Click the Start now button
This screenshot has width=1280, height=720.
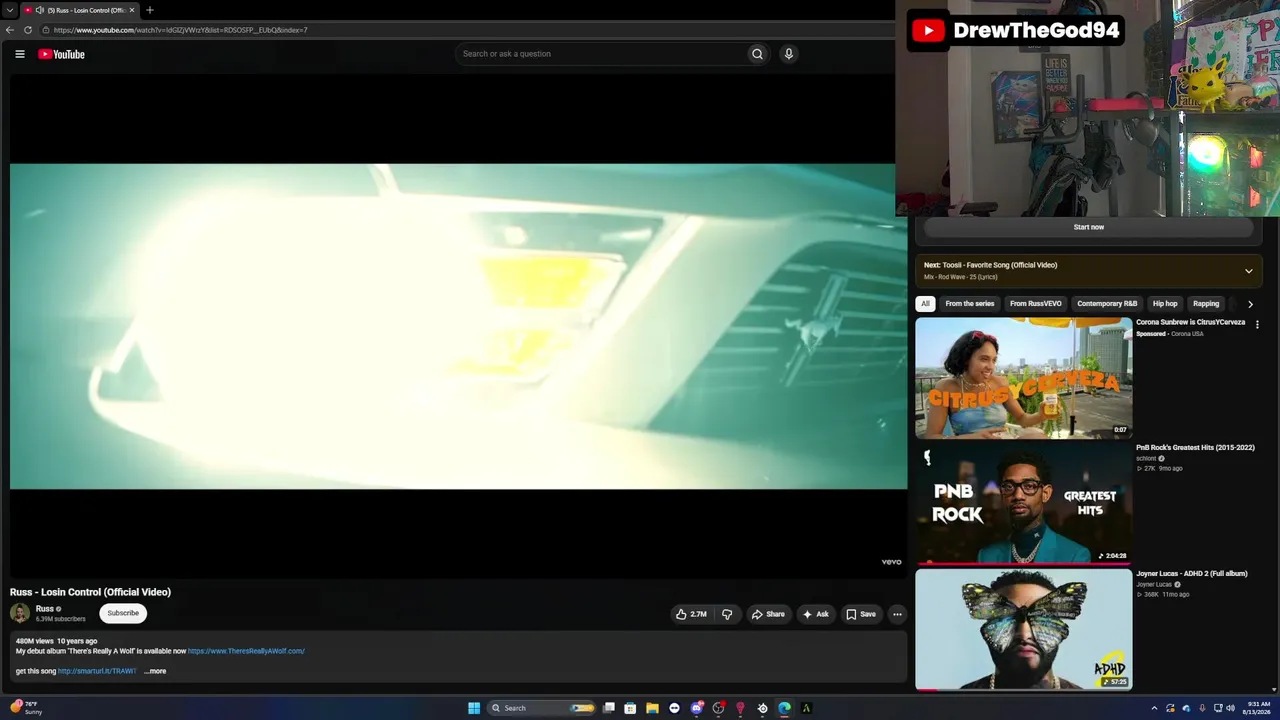[1088, 227]
